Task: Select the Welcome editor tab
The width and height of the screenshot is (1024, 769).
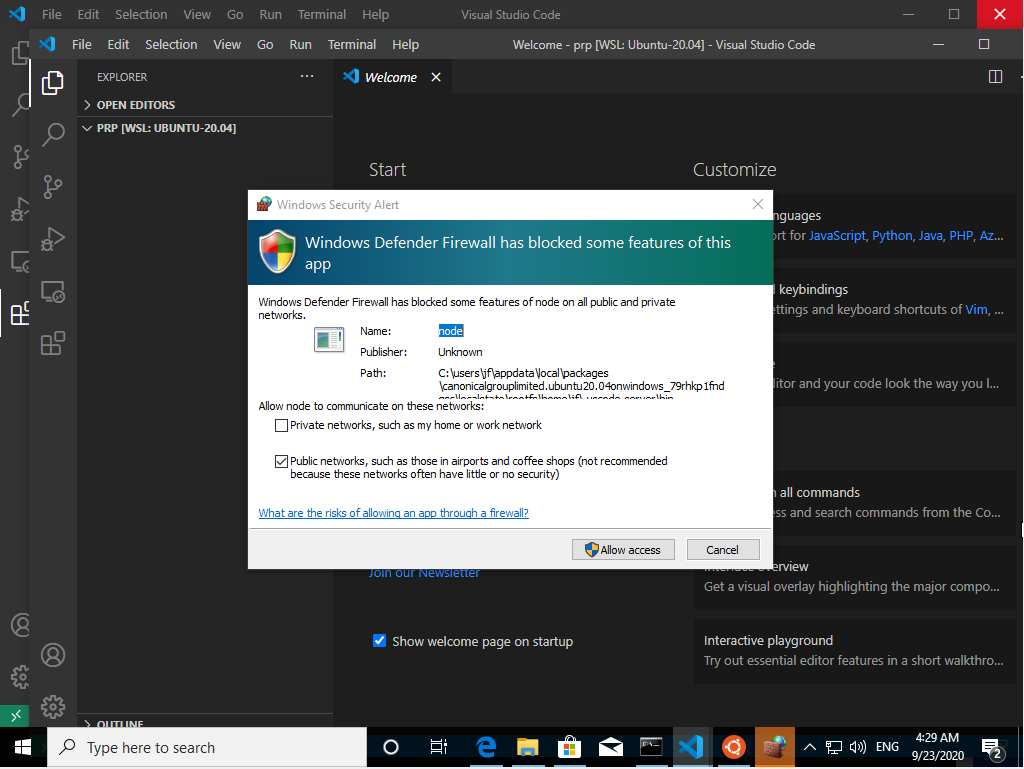Action: tap(390, 77)
